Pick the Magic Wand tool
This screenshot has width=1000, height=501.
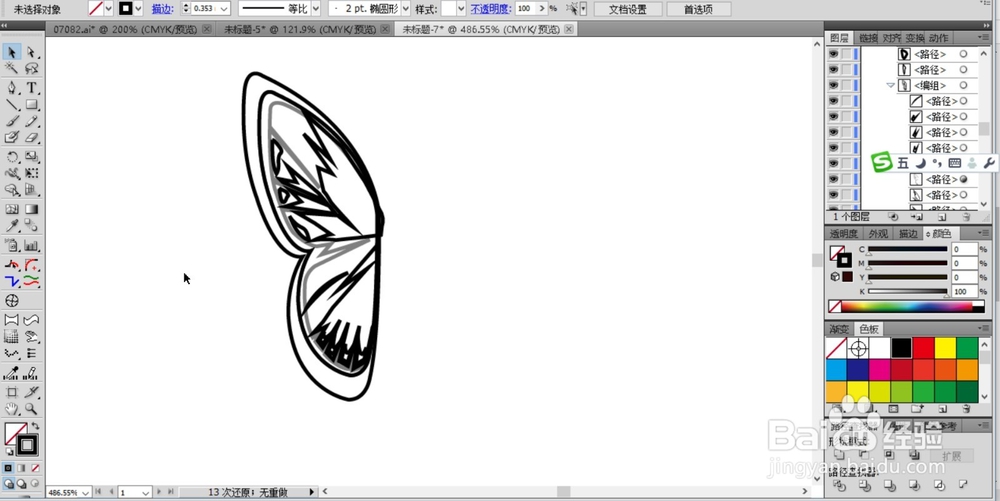11,68
